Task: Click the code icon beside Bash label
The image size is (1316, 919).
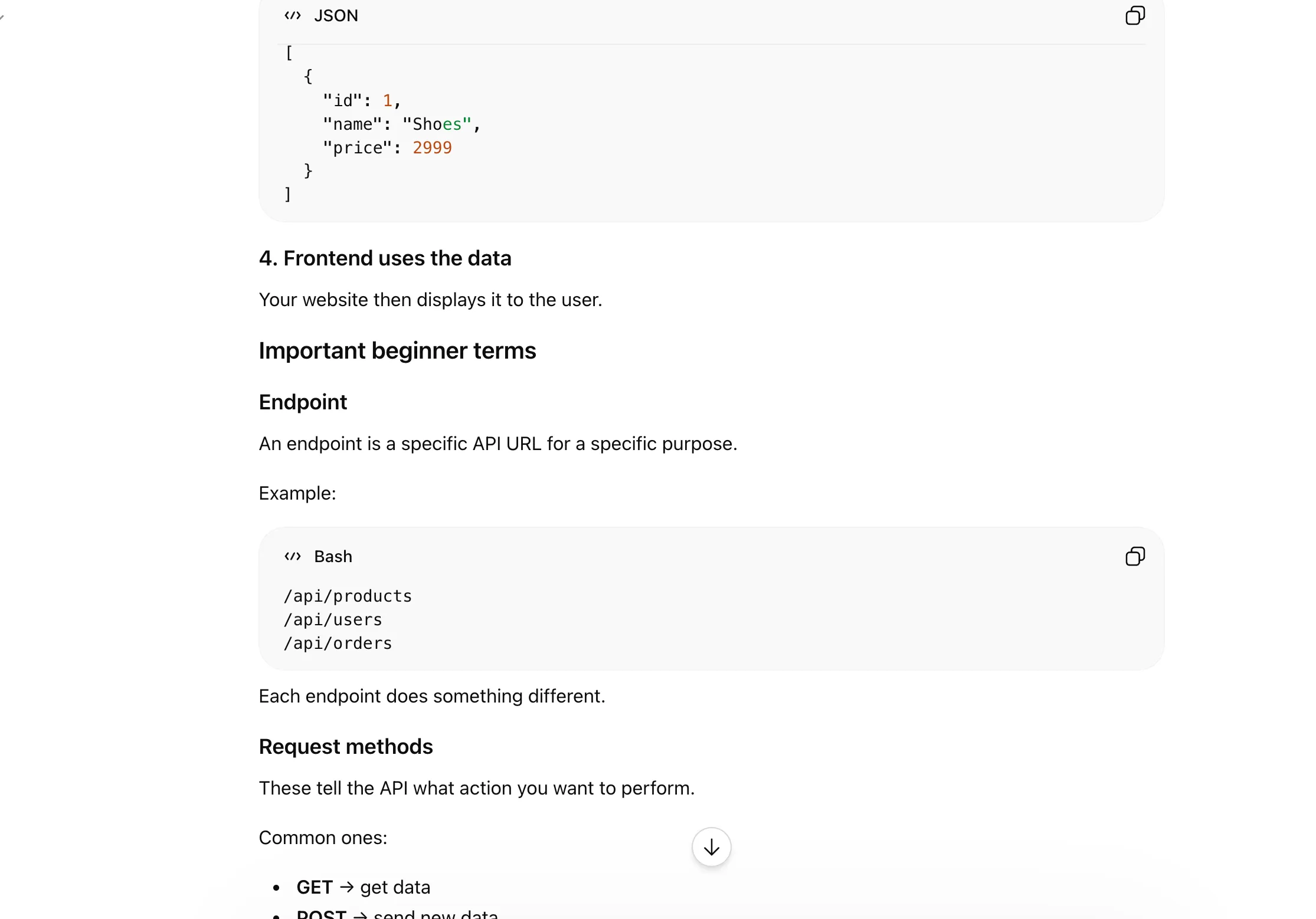Action: pos(293,556)
